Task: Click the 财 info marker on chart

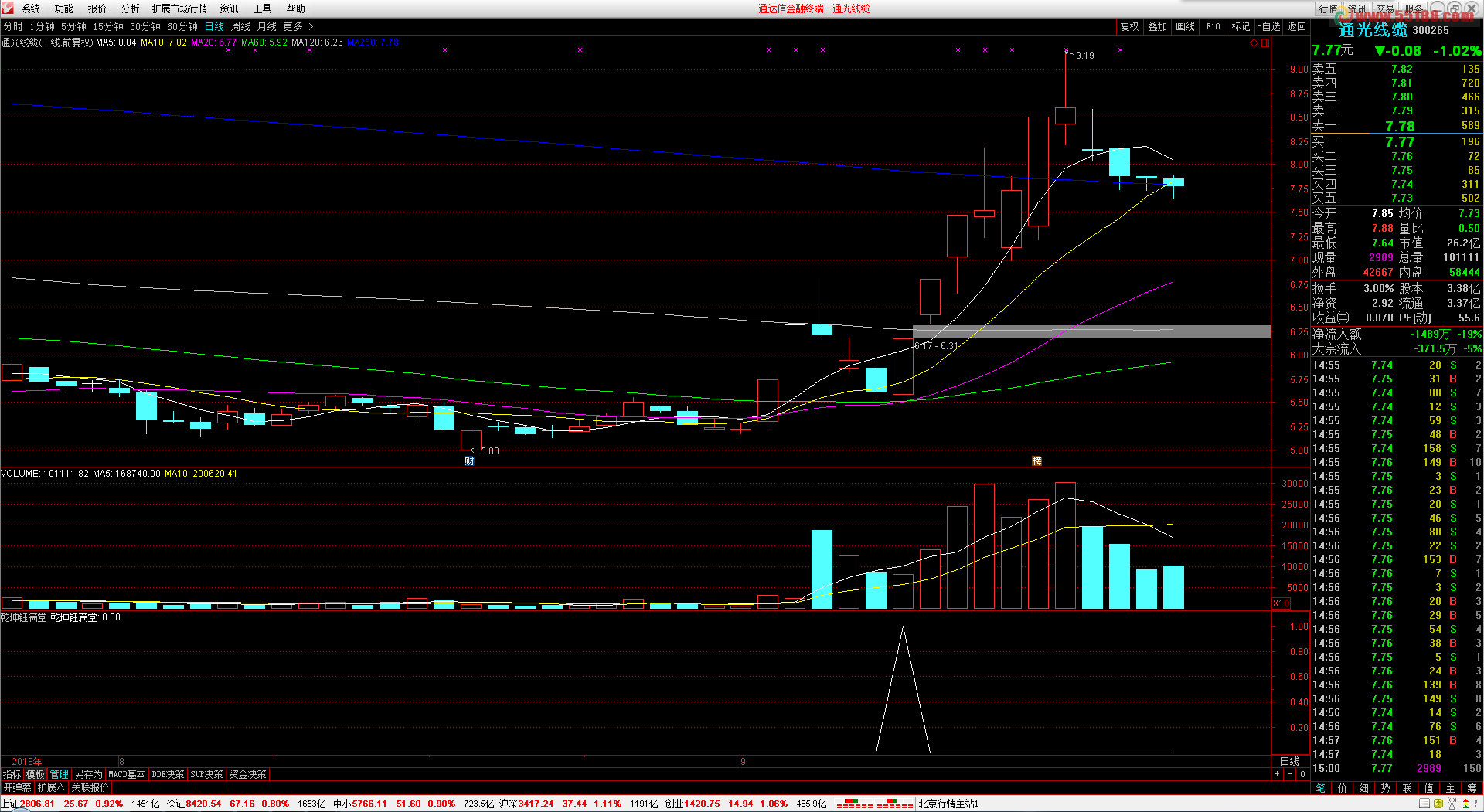Action: coord(469,461)
